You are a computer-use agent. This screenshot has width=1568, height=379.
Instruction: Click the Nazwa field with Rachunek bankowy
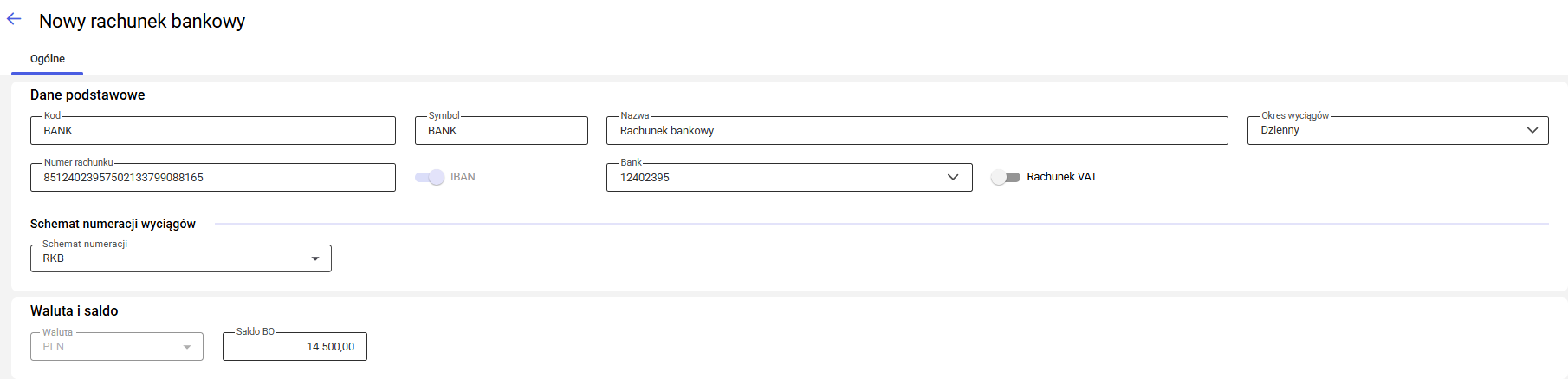(x=917, y=131)
